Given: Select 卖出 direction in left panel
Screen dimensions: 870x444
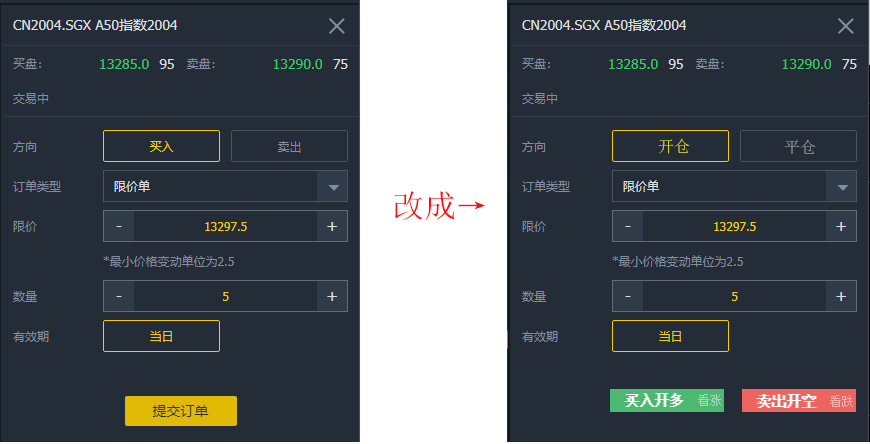Looking at the screenshot, I should 289,147.
